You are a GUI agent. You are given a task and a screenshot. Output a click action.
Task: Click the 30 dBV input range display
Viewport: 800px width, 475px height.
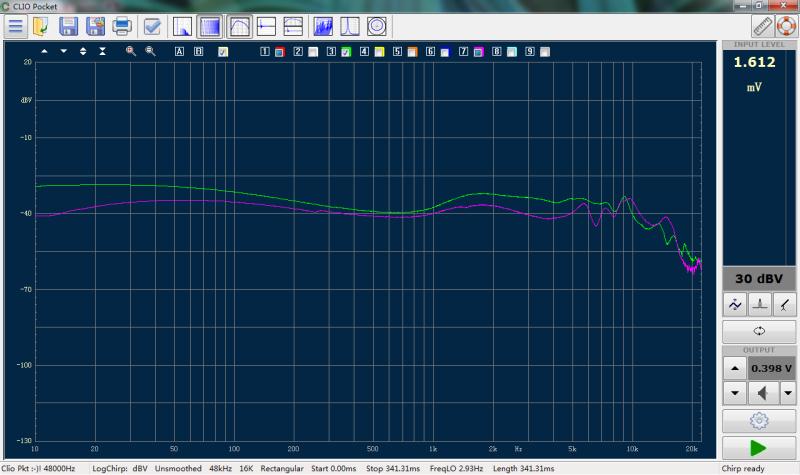point(759,279)
